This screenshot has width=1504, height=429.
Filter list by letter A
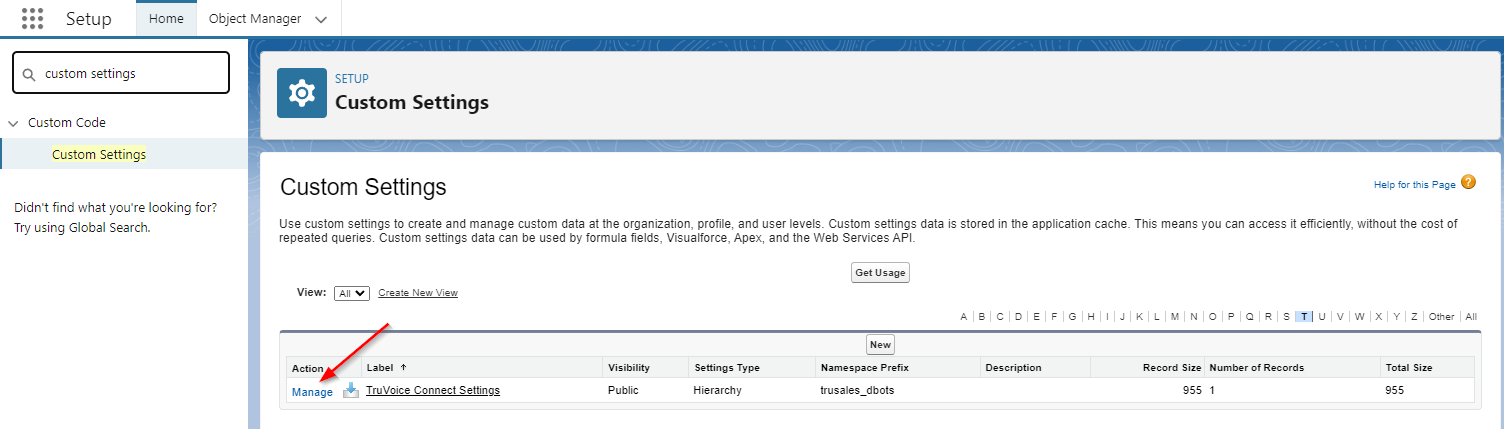pos(964,317)
